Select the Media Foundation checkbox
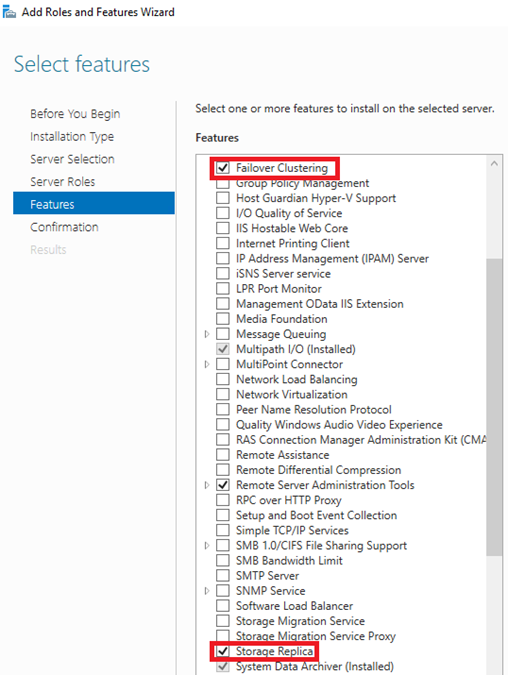The height and width of the screenshot is (675, 508). 223,319
